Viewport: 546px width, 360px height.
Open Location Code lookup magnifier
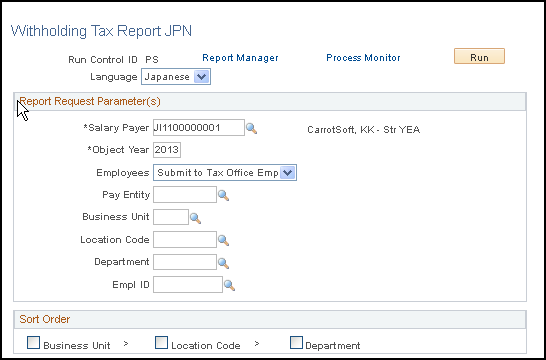coord(224,240)
